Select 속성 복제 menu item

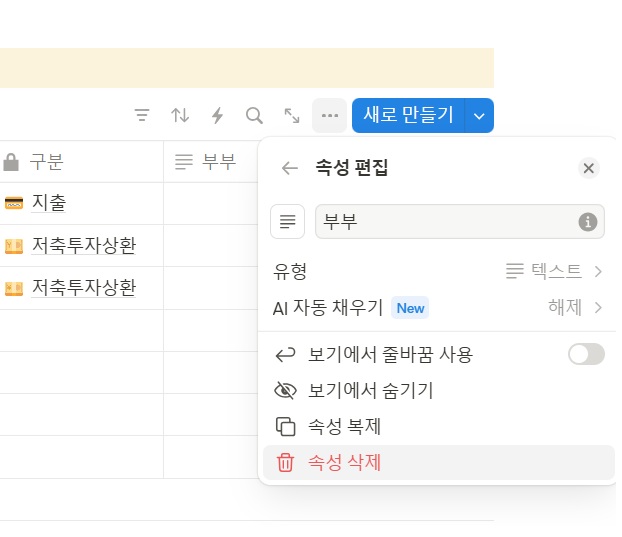coord(343,426)
